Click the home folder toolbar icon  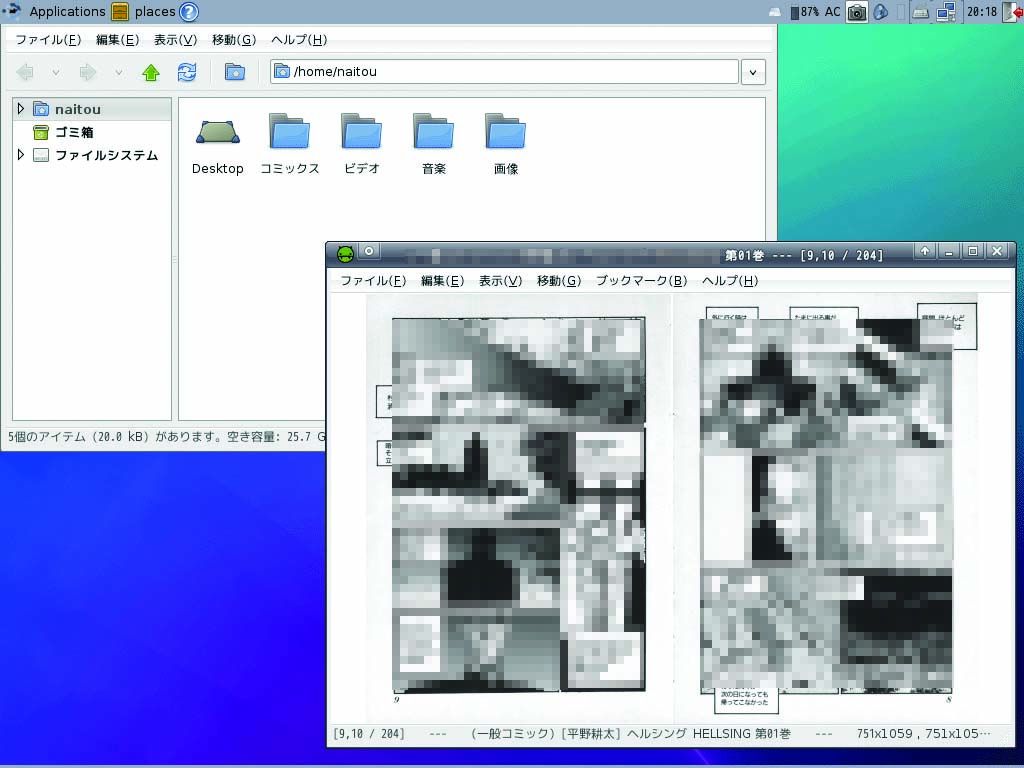pyautogui.click(x=234, y=72)
